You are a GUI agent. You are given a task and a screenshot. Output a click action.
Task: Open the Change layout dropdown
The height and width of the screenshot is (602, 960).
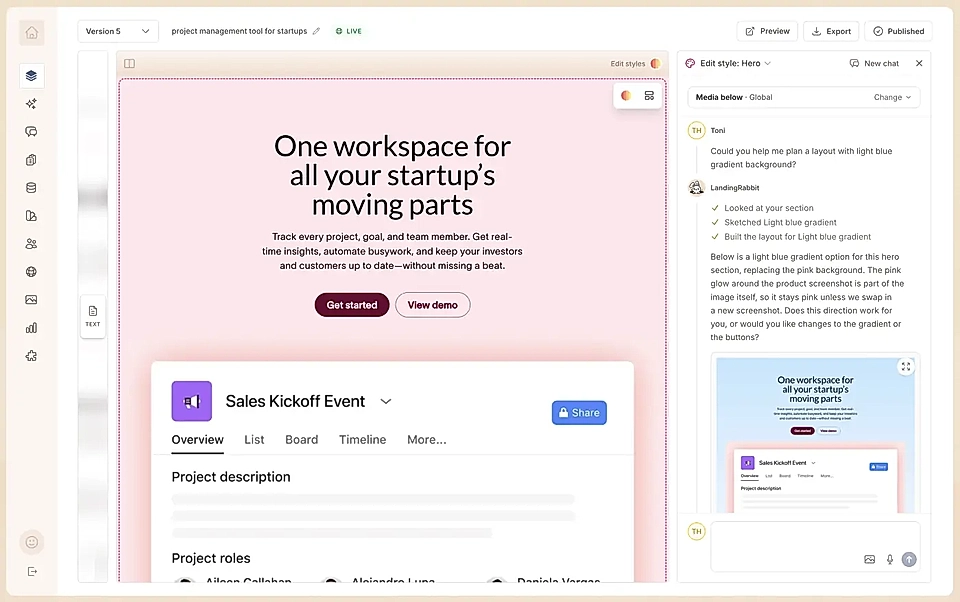click(x=892, y=97)
